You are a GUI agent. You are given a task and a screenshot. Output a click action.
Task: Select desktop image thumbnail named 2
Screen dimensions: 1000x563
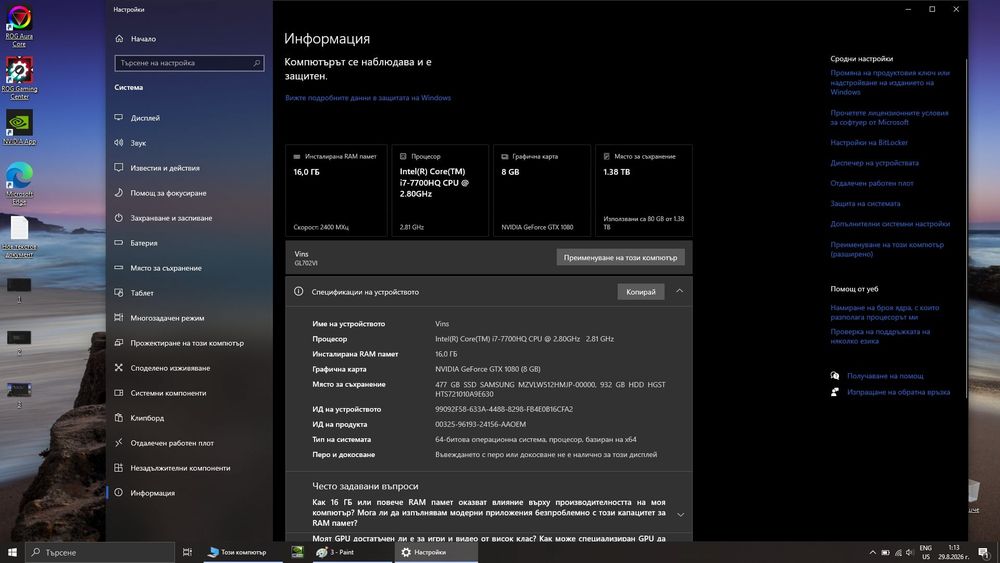(x=19, y=342)
